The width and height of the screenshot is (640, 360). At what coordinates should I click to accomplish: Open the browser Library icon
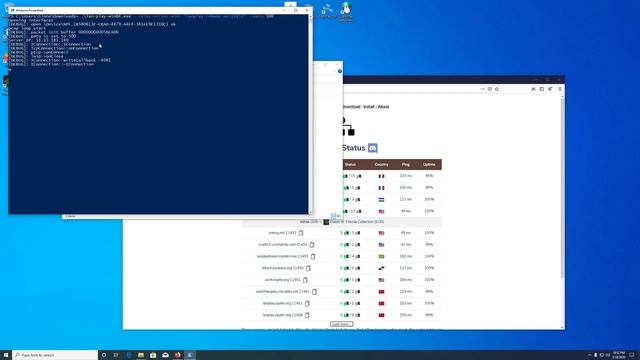pos(533,89)
